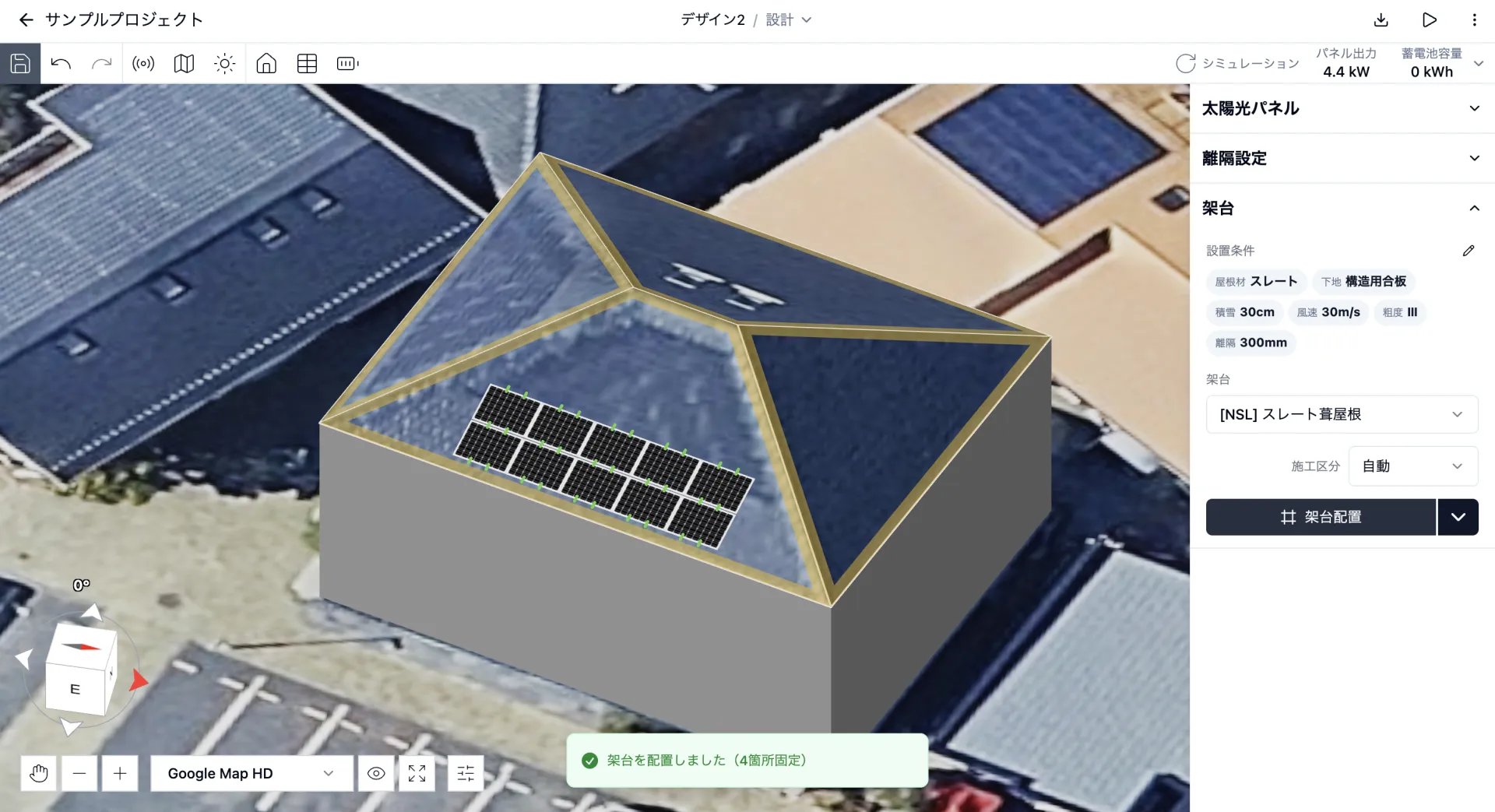The width and height of the screenshot is (1495, 812).
Task: Select the house building tool
Action: 266,63
